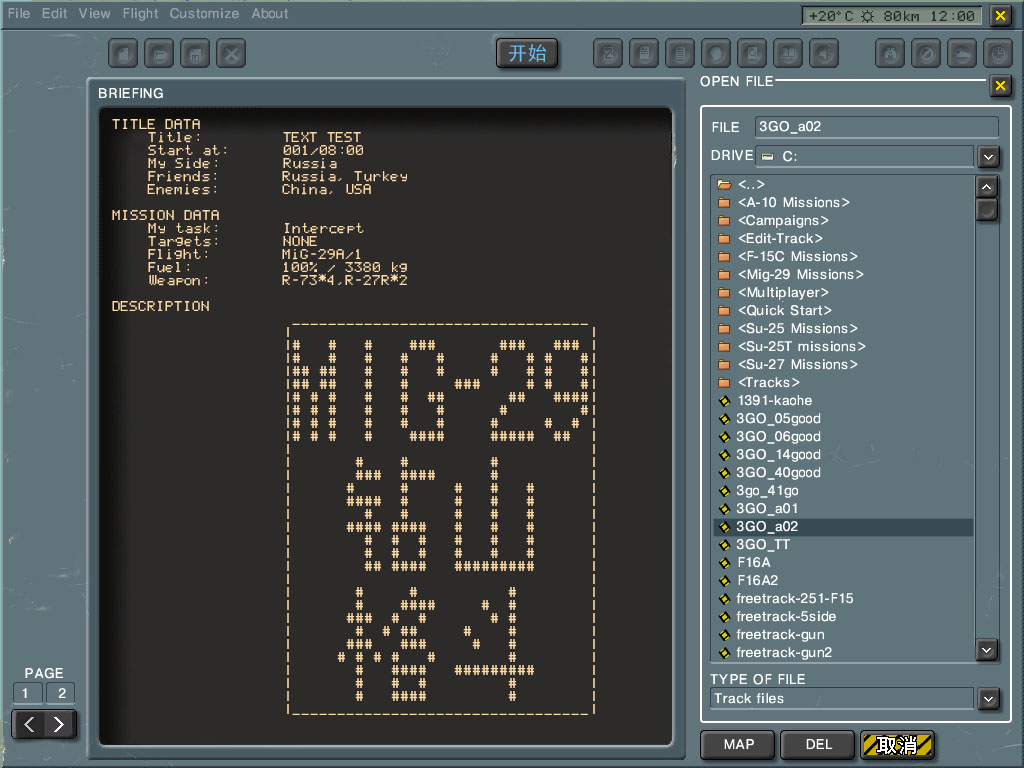Click the new mission document icon

pyautogui.click(x=123, y=53)
